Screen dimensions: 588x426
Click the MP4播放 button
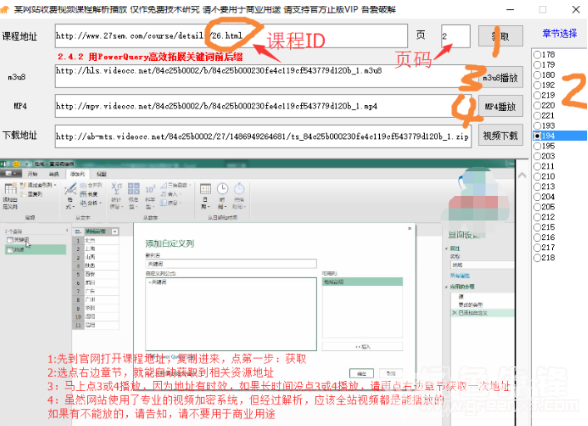(x=501, y=106)
